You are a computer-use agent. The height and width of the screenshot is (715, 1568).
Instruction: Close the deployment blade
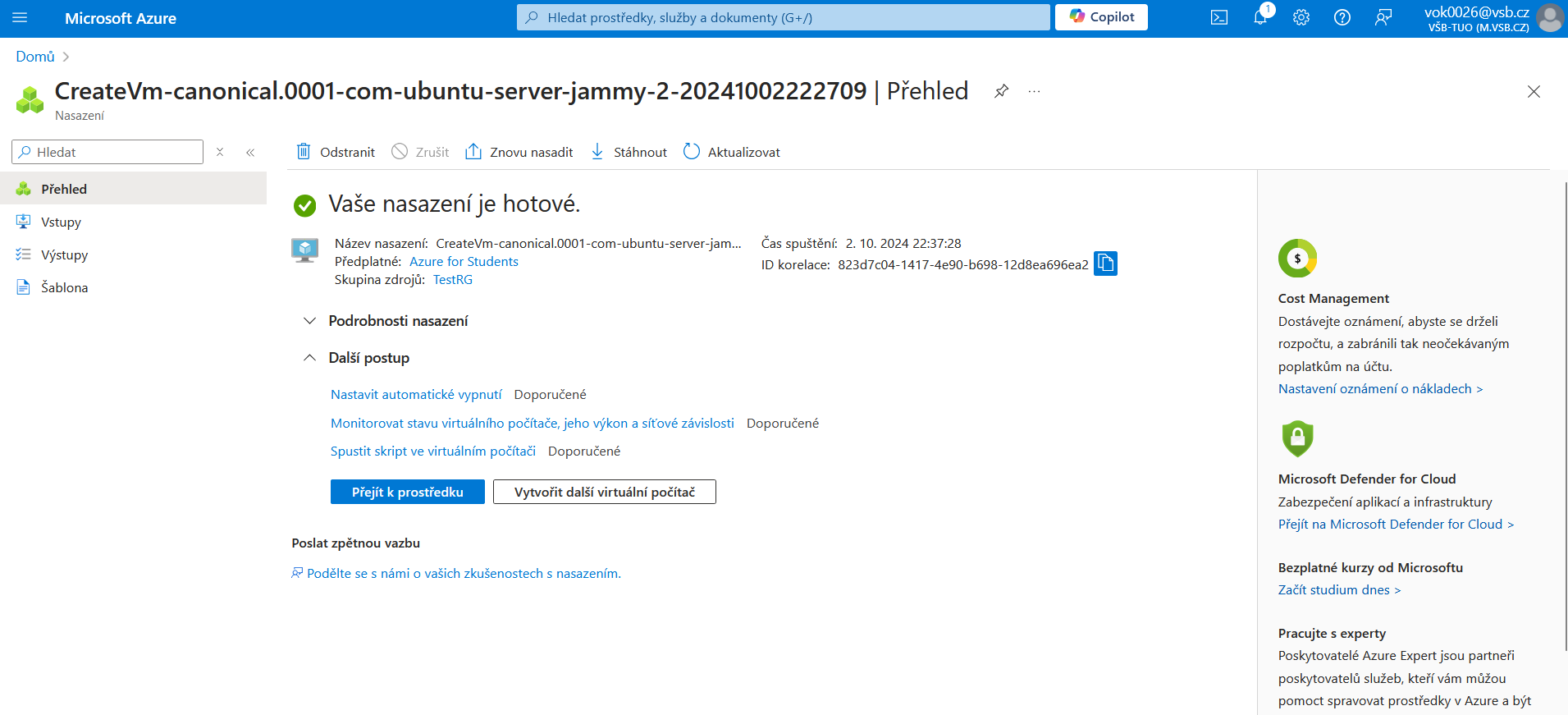pos(1534,92)
